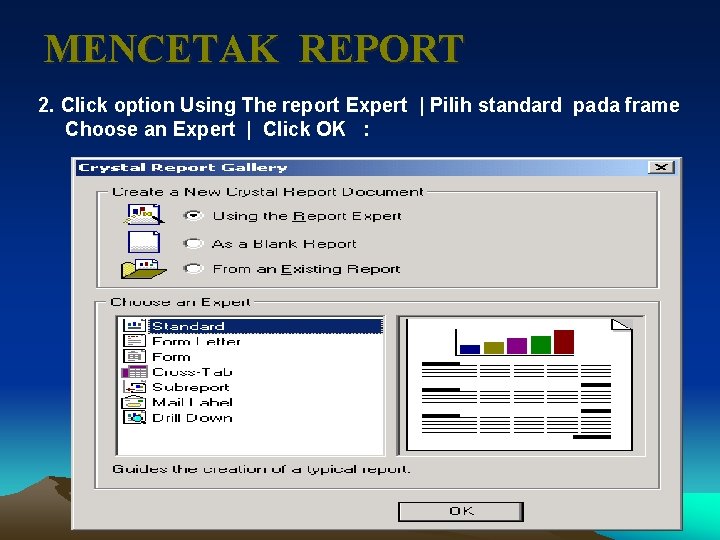Select the From an Existing Report radio button
The height and width of the screenshot is (540, 720).
tap(193, 269)
